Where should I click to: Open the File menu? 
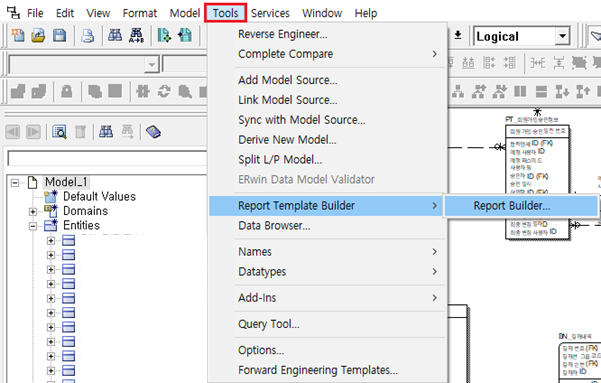coord(35,13)
